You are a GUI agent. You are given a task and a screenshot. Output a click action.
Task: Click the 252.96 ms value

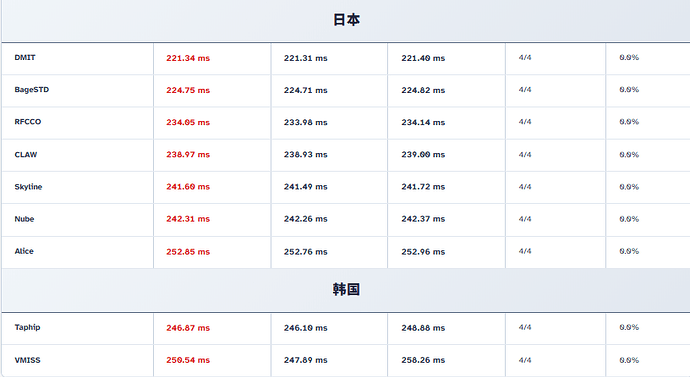point(423,252)
